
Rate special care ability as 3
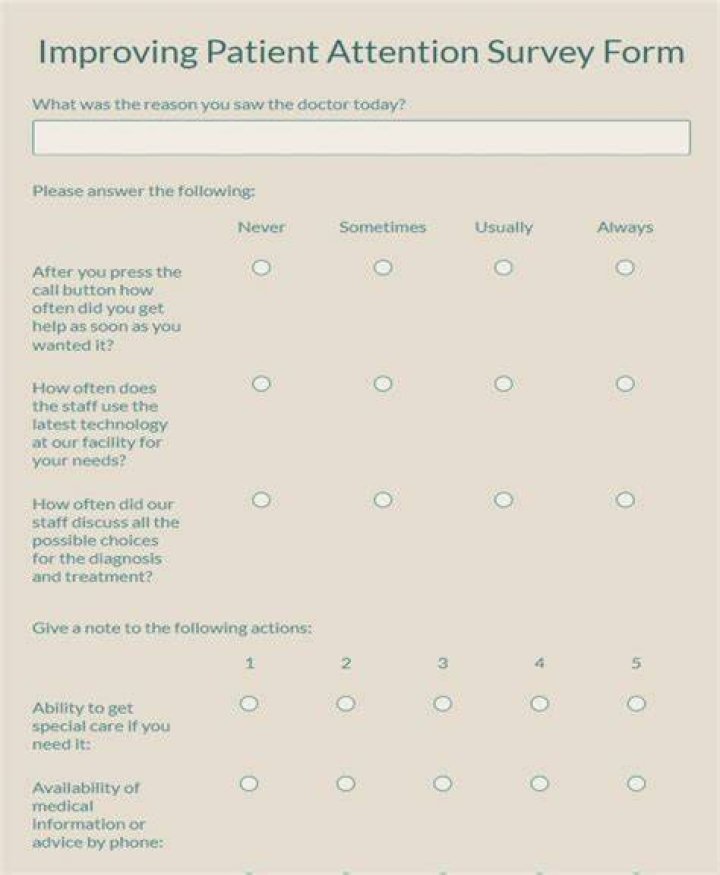coord(443,704)
